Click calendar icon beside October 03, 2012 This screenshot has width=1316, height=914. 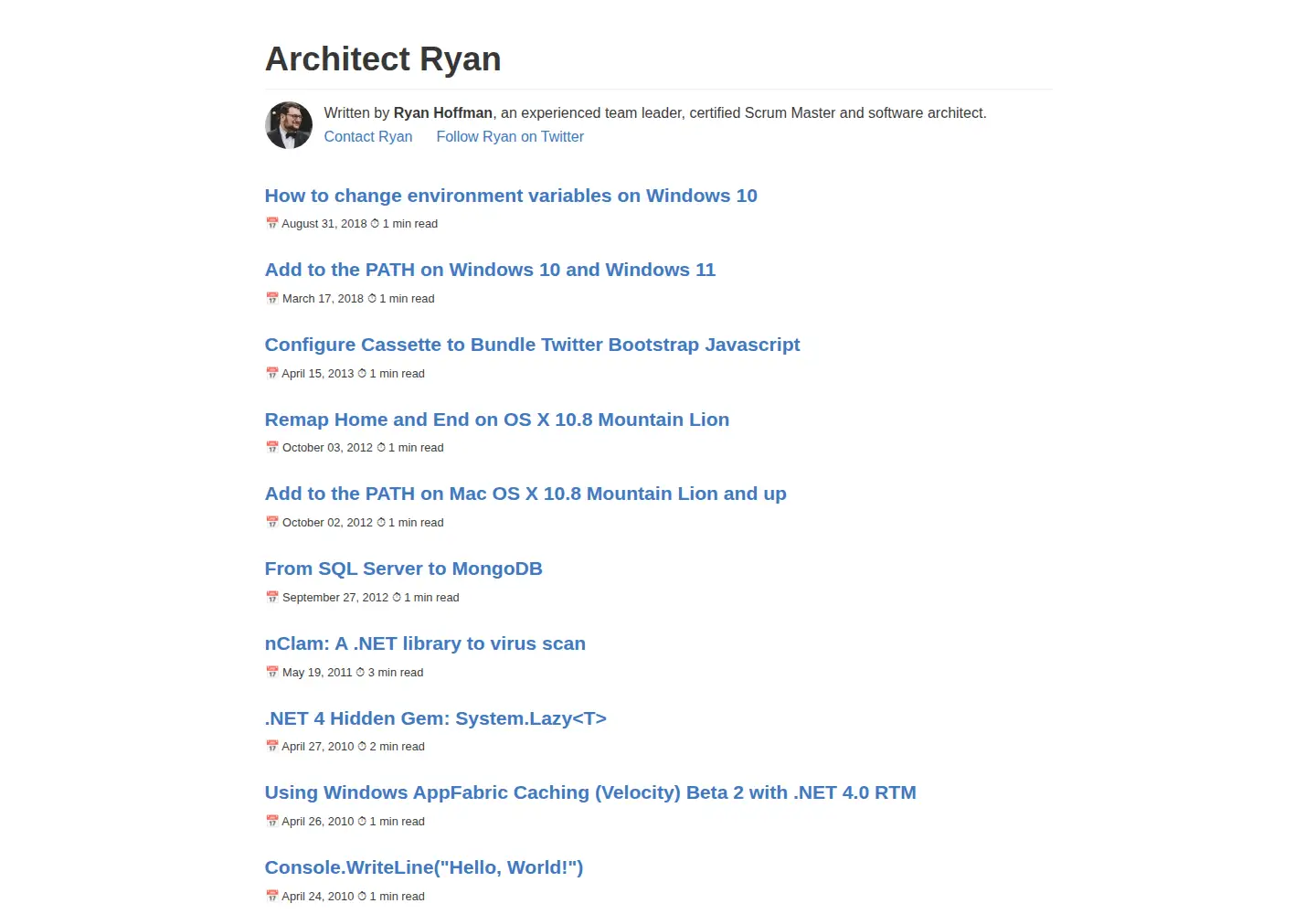coord(271,447)
